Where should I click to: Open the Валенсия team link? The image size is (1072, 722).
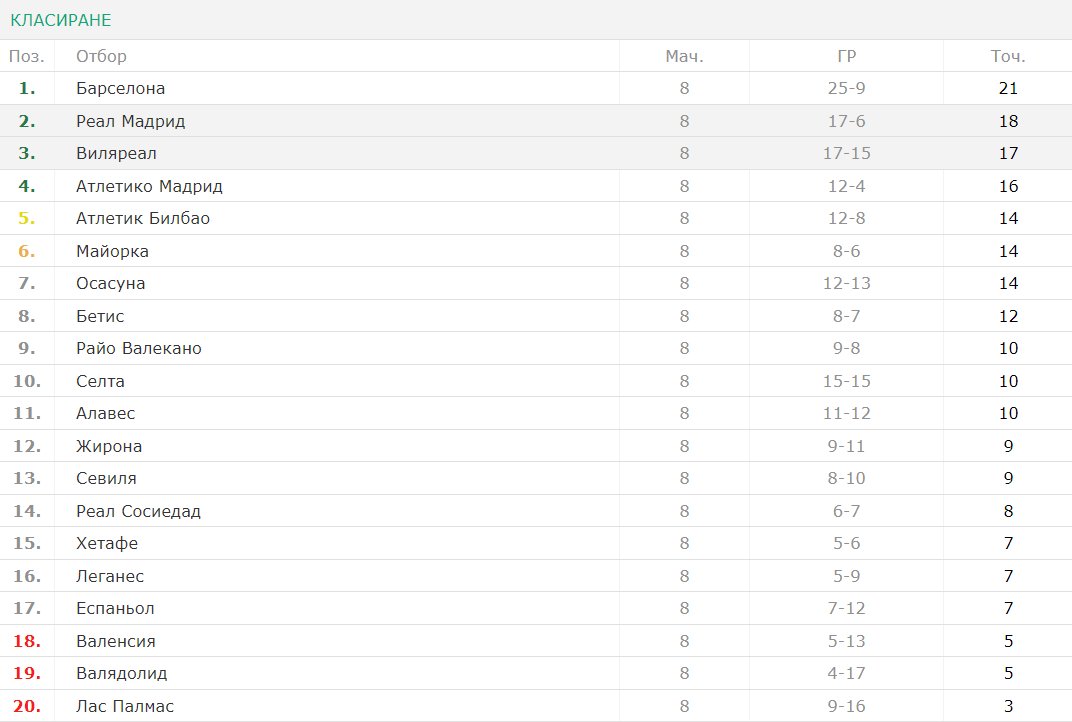click(116, 641)
